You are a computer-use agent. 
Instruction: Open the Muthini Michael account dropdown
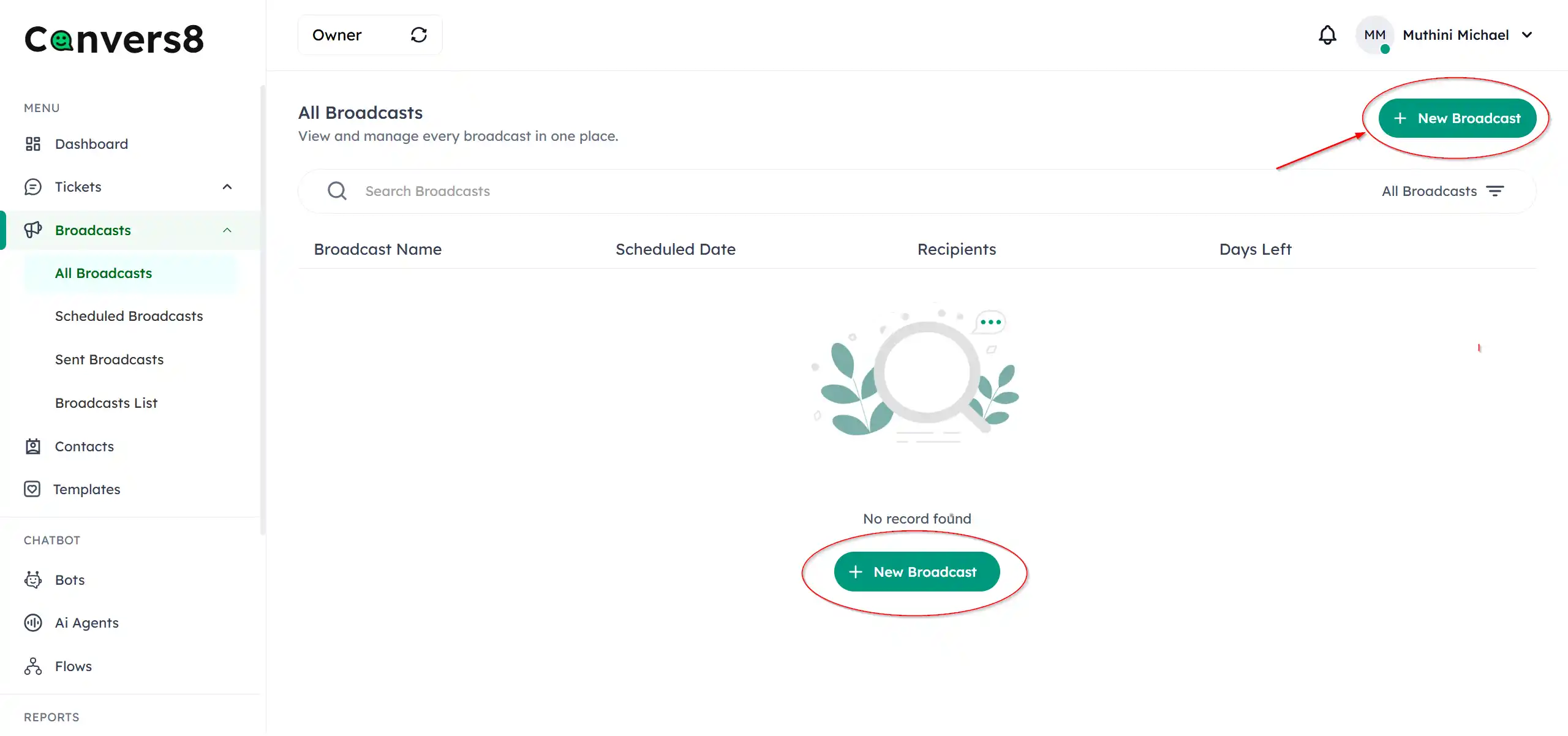pyautogui.click(x=1527, y=35)
